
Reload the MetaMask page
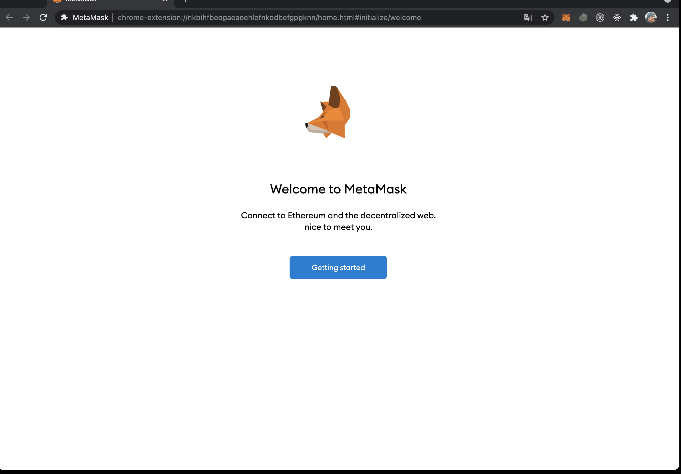43,17
